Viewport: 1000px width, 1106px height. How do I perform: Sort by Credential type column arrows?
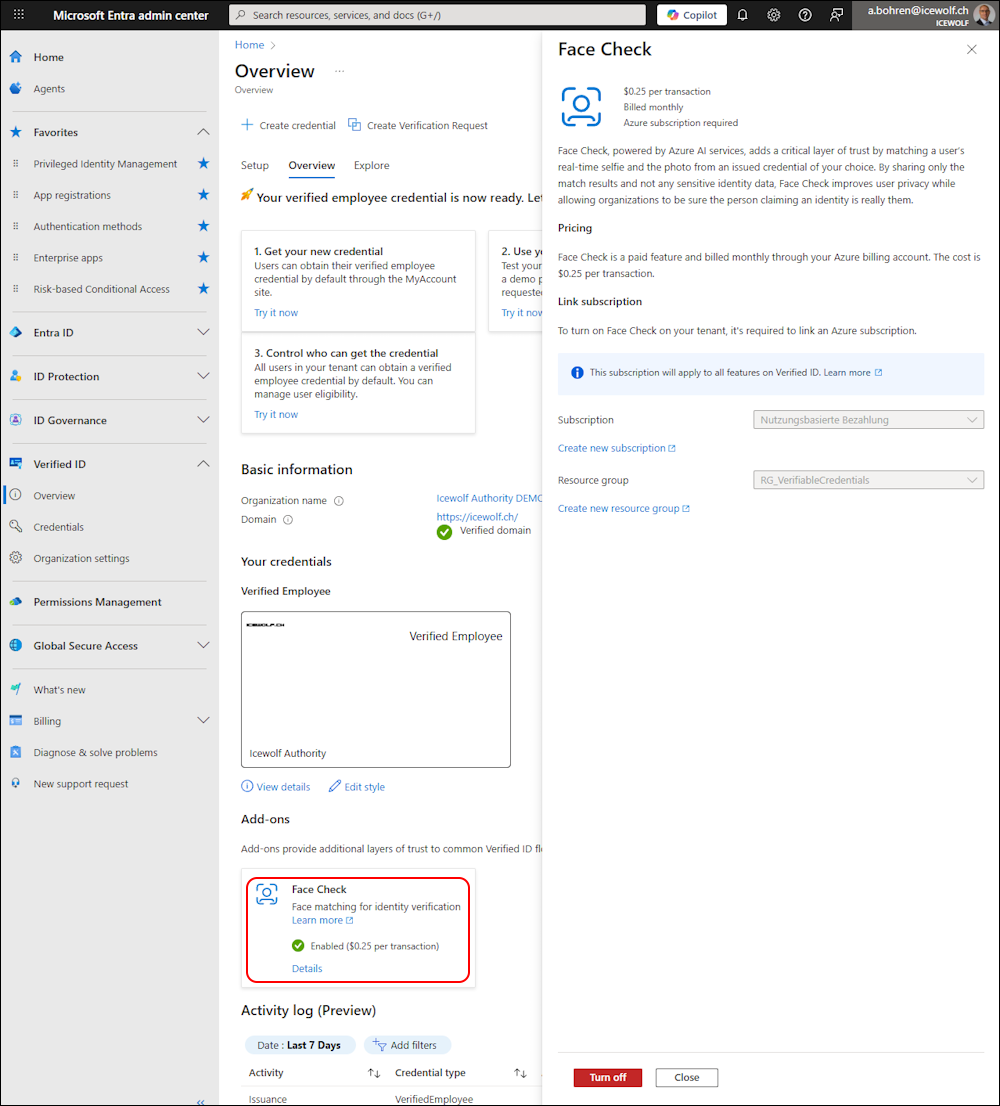pos(520,1073)
